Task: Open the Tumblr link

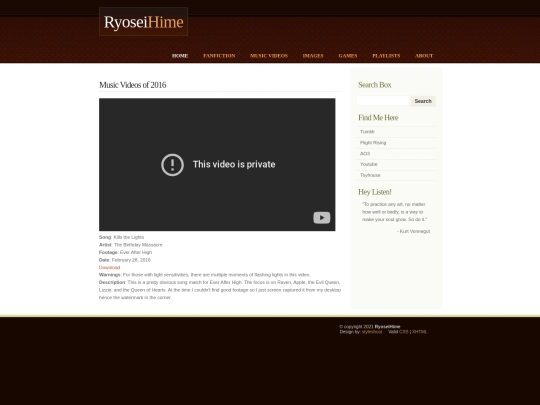Action: 367,132
